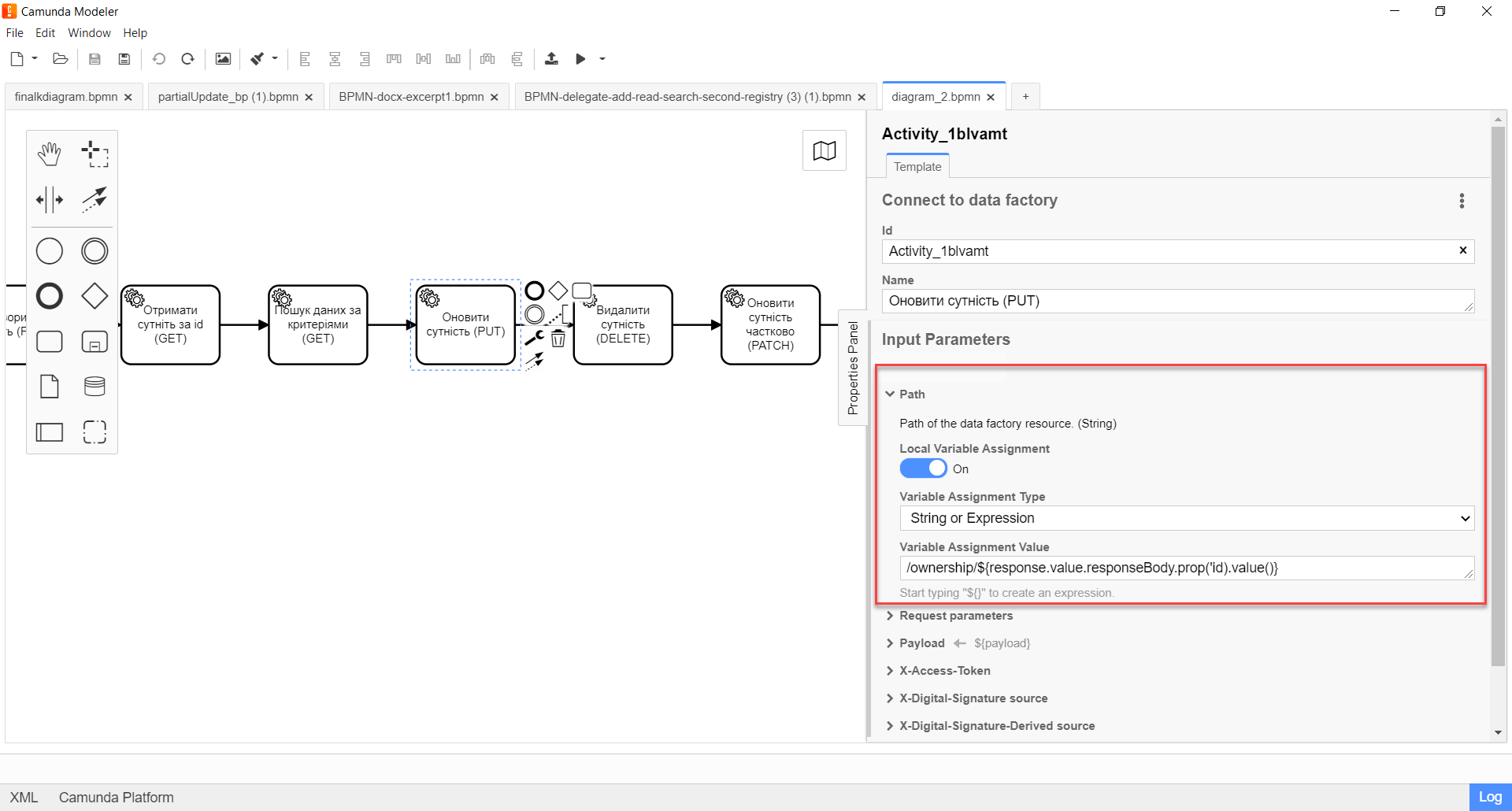Open file with folder icon
Viewport: 1512px width, 811px height.
pyautogui.click(x=60, y=59)
